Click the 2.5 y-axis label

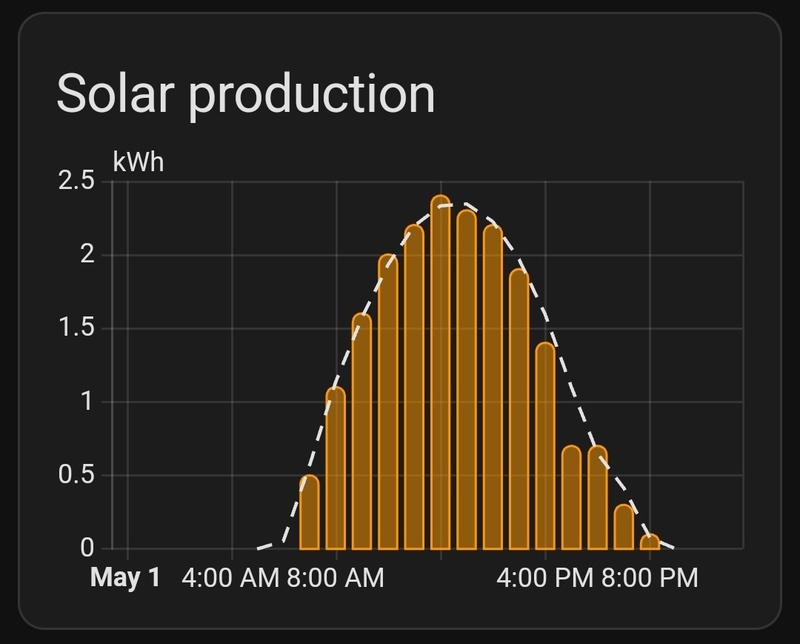77,180
